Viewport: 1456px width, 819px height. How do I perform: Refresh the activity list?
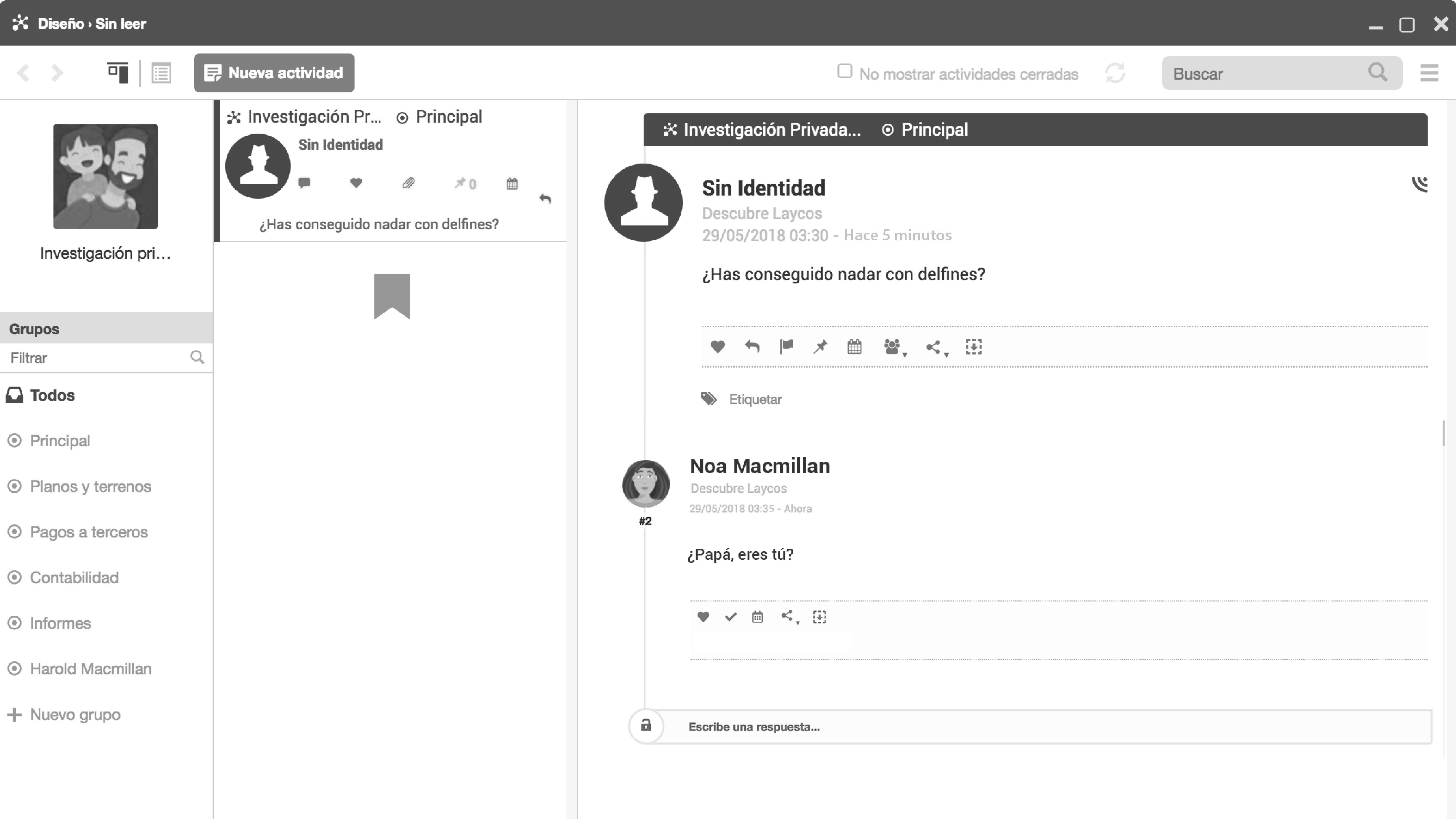pyautogui.click(x=1115, y=73)
